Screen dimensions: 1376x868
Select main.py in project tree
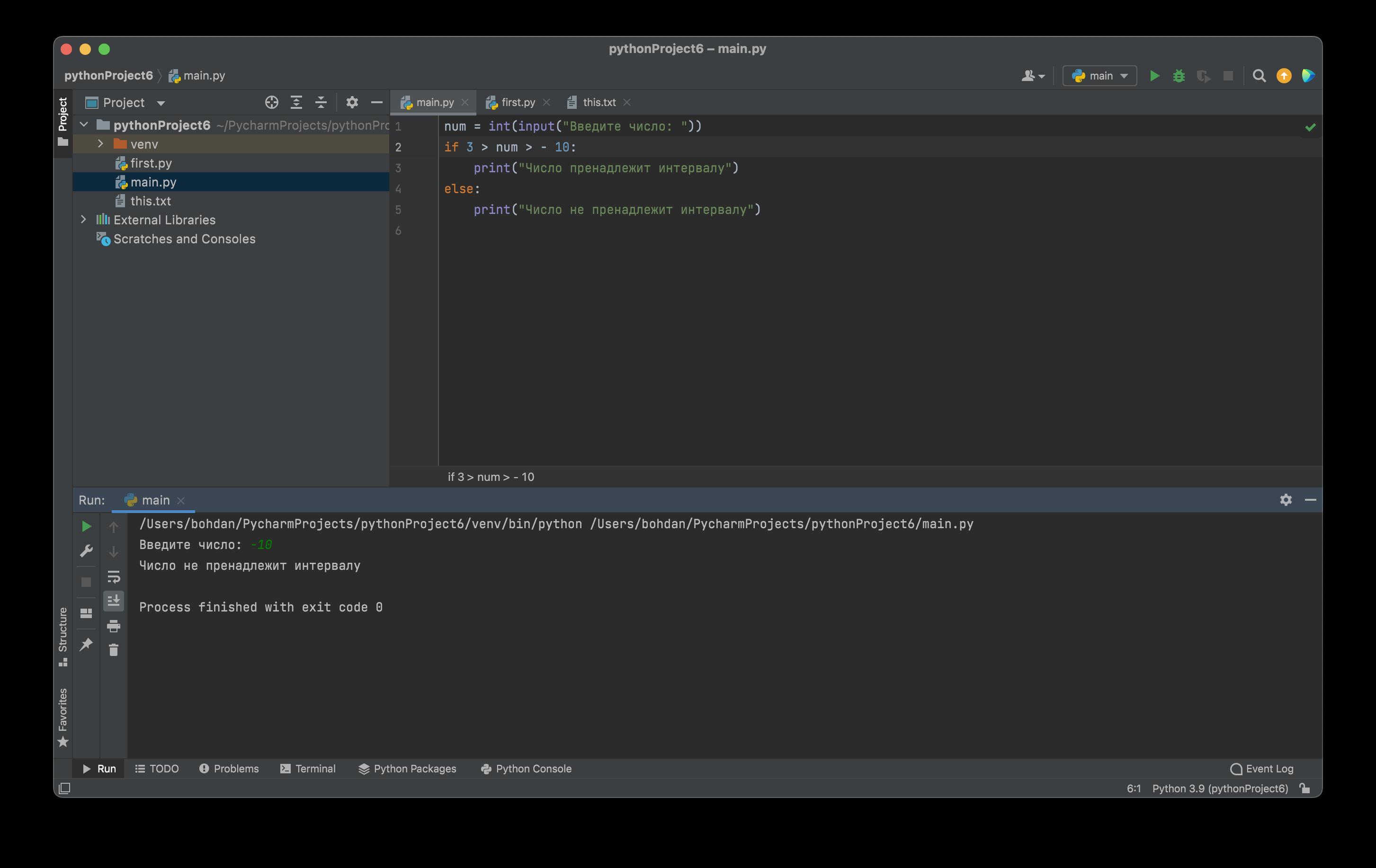231,182
